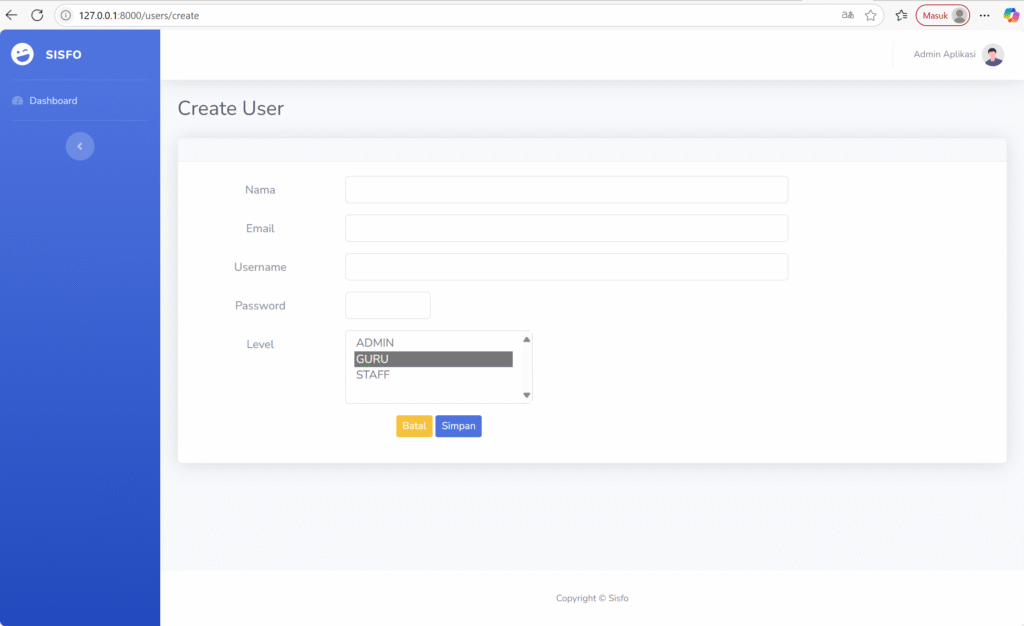1024x626 pixels.
Task: Click the Dashboard speedometer icon
Action: click(x=17, y=101)
